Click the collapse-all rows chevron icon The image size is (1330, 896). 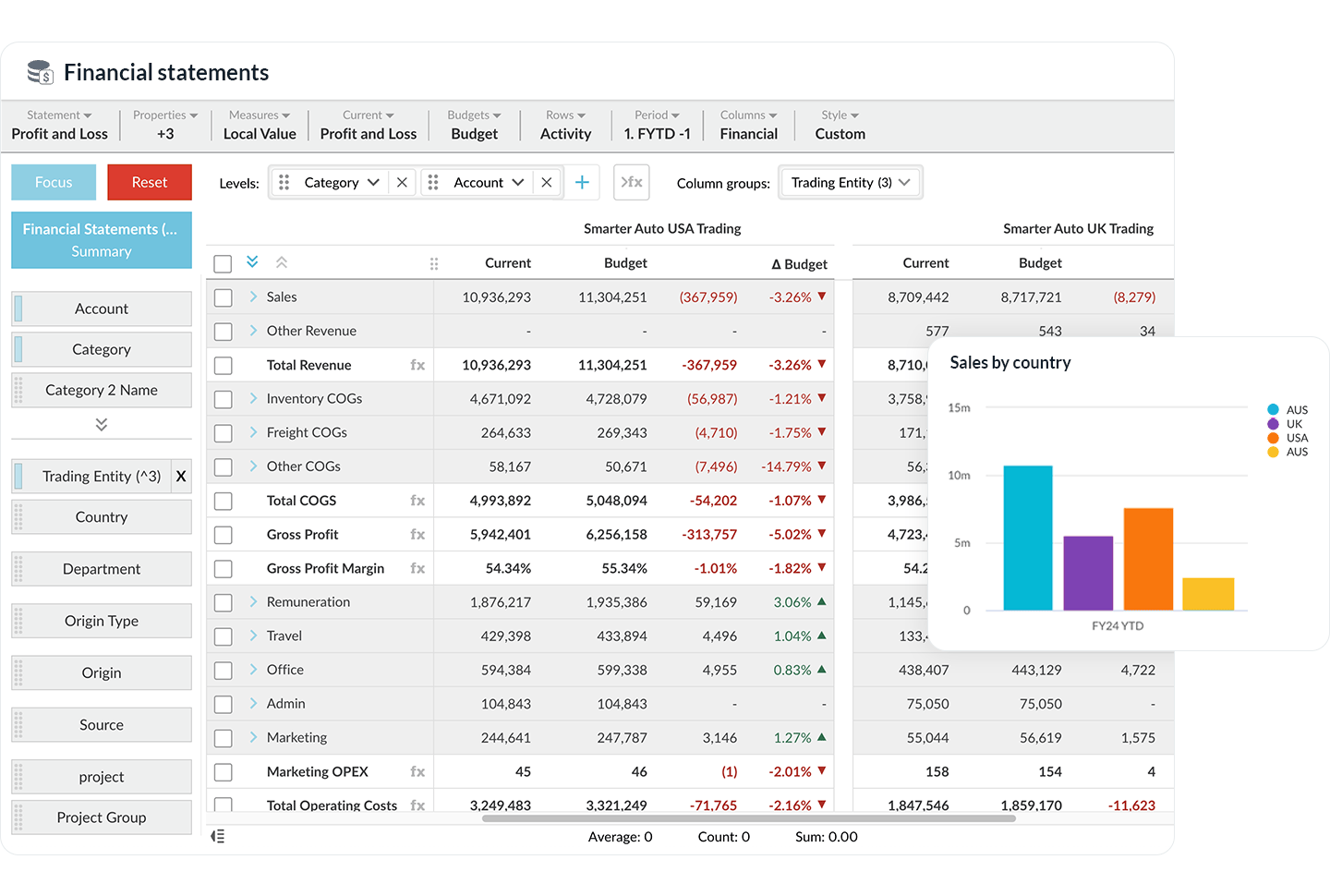click(x=282, y=262)
